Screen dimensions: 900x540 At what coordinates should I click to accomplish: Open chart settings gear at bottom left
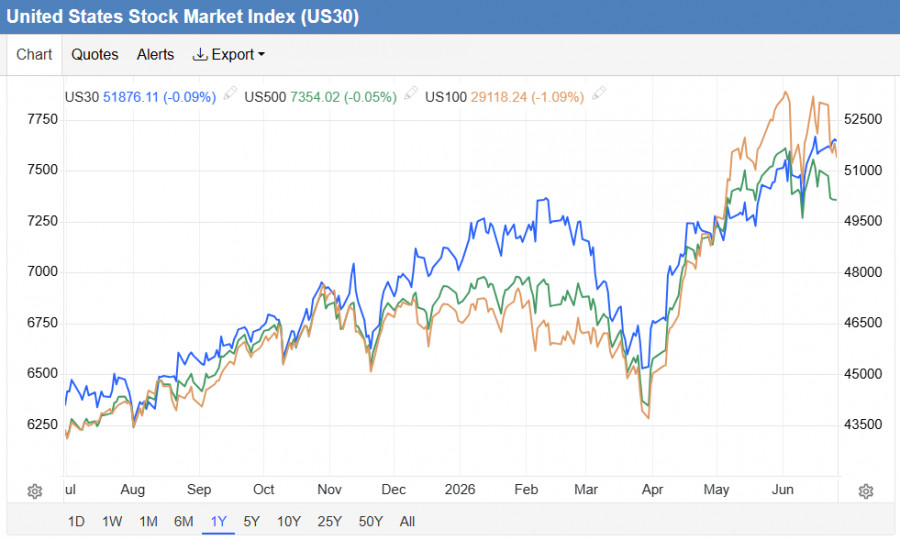coord(34,491)
